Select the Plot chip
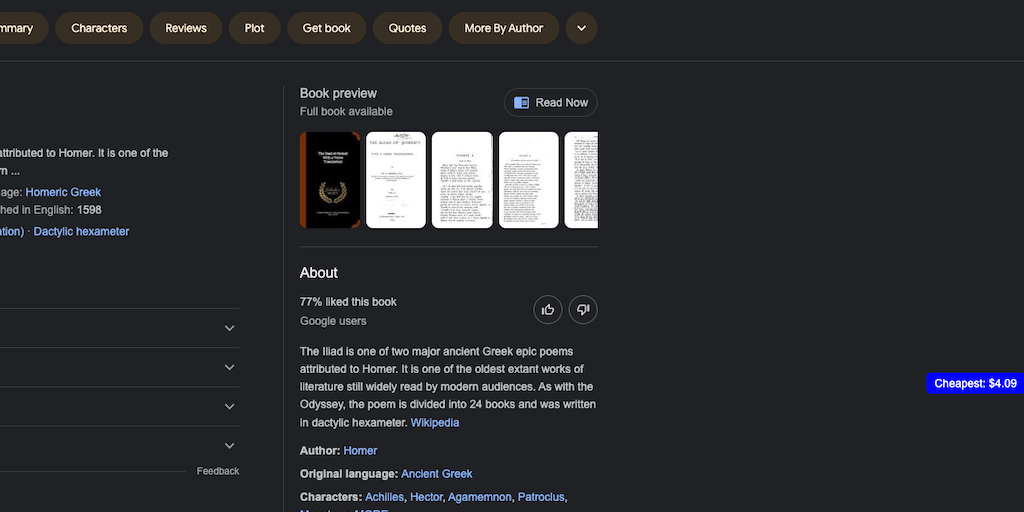The width and height of the screenshot is (1024, 512). coord(255,28)
